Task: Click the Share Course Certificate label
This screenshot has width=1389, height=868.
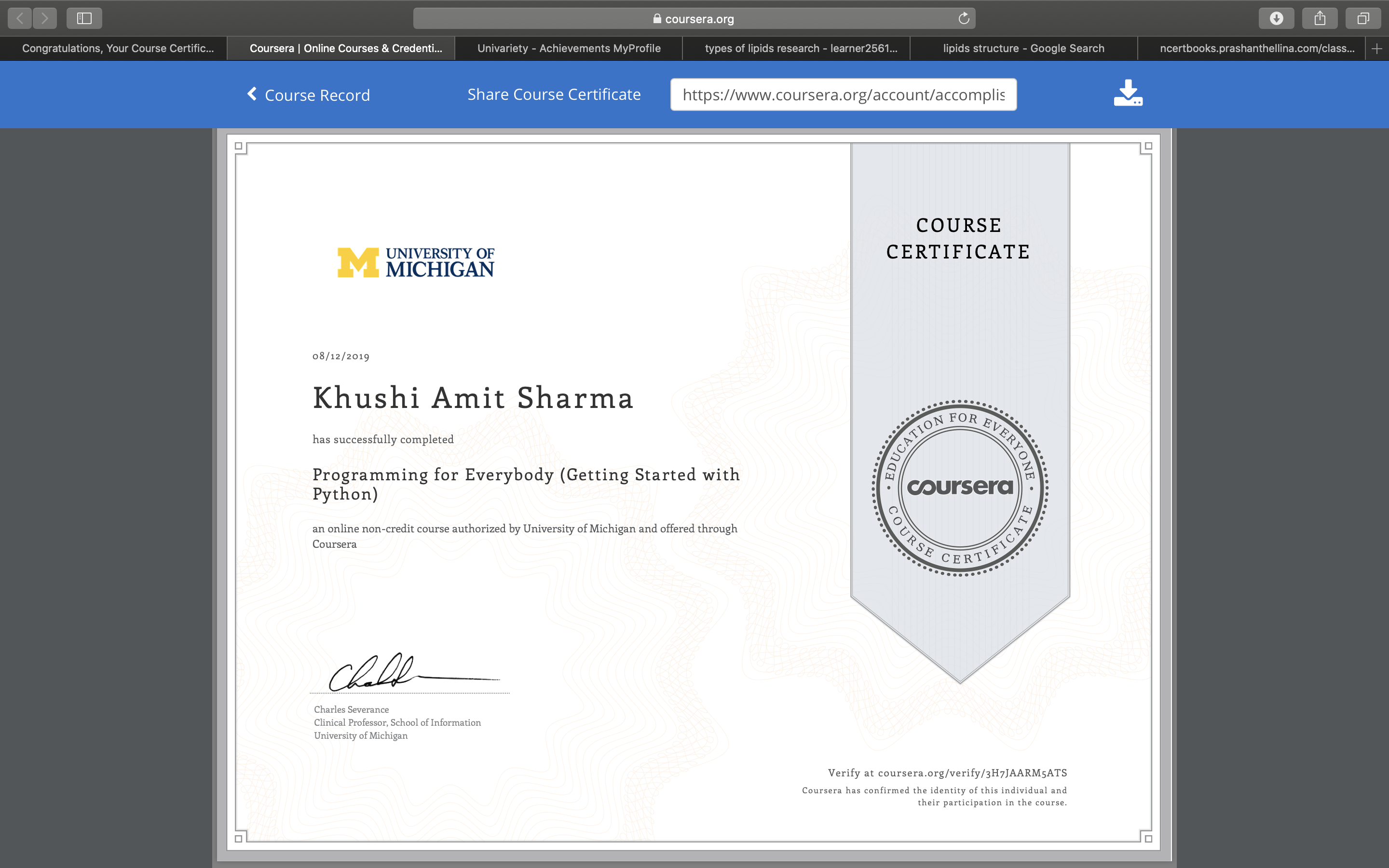Action: [554, 94]
